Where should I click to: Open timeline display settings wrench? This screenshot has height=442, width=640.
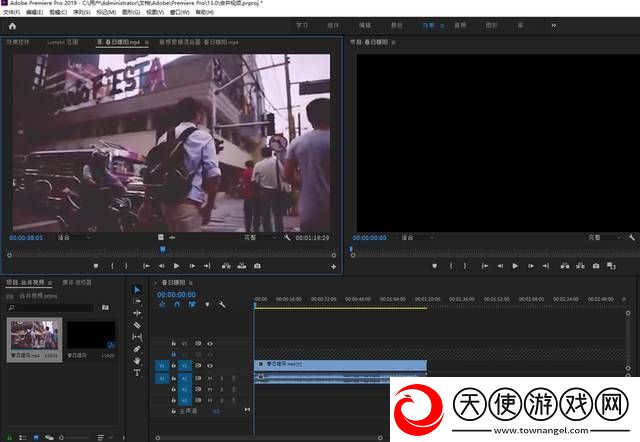pyautogui.click(x=222, y=304)
